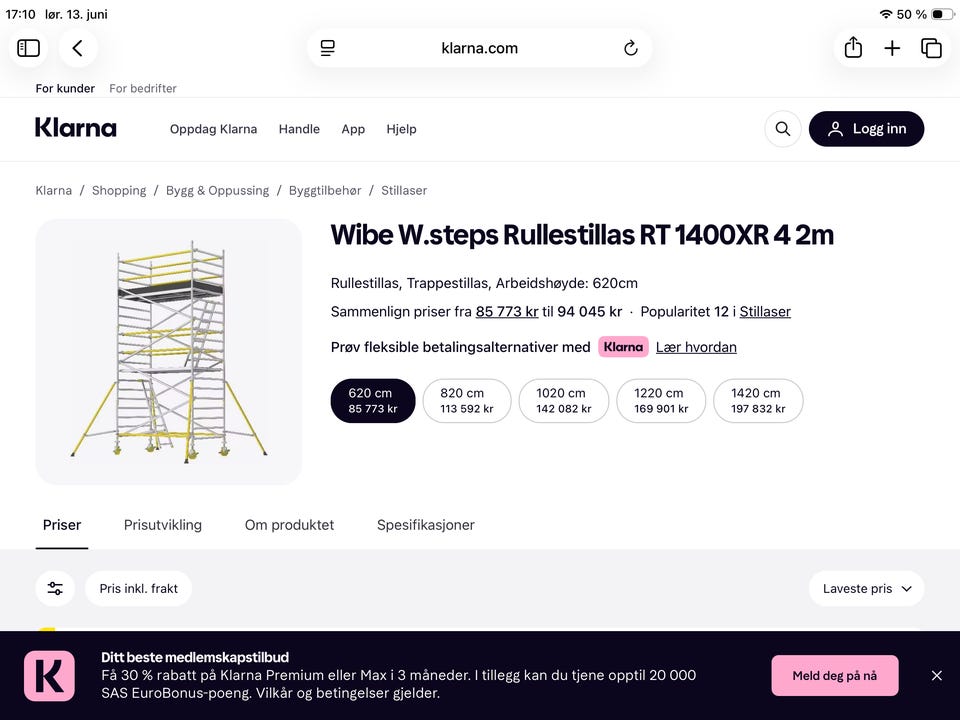Follow the Lær hvordan link
This screenshot has width=960, height=720.
[696, 347]
